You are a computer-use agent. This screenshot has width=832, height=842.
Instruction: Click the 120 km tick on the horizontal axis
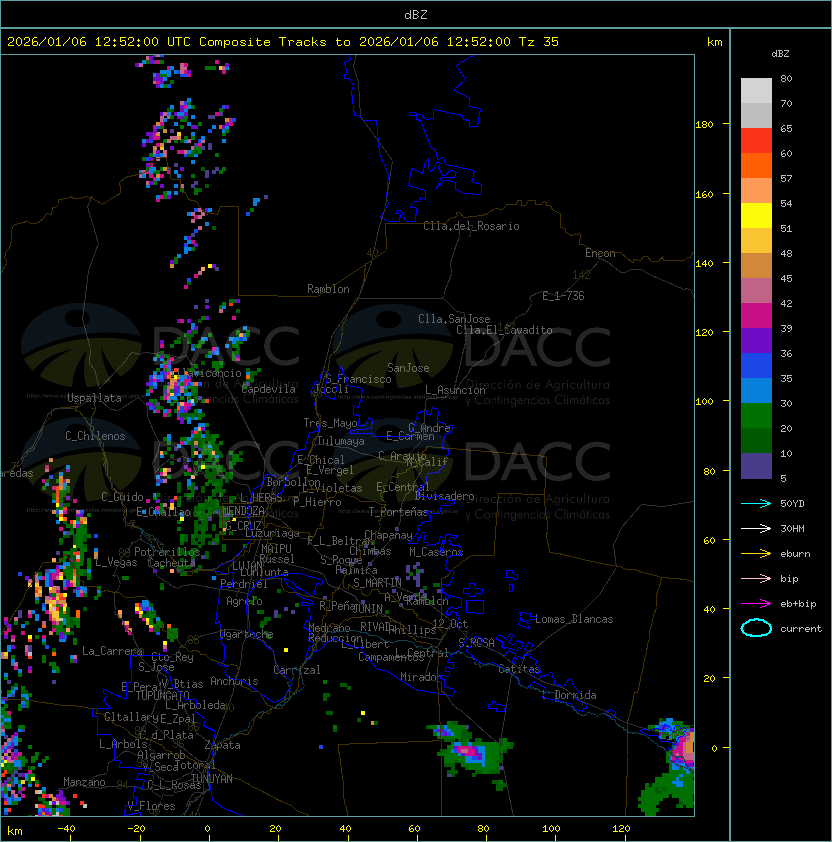pos(621,829)
